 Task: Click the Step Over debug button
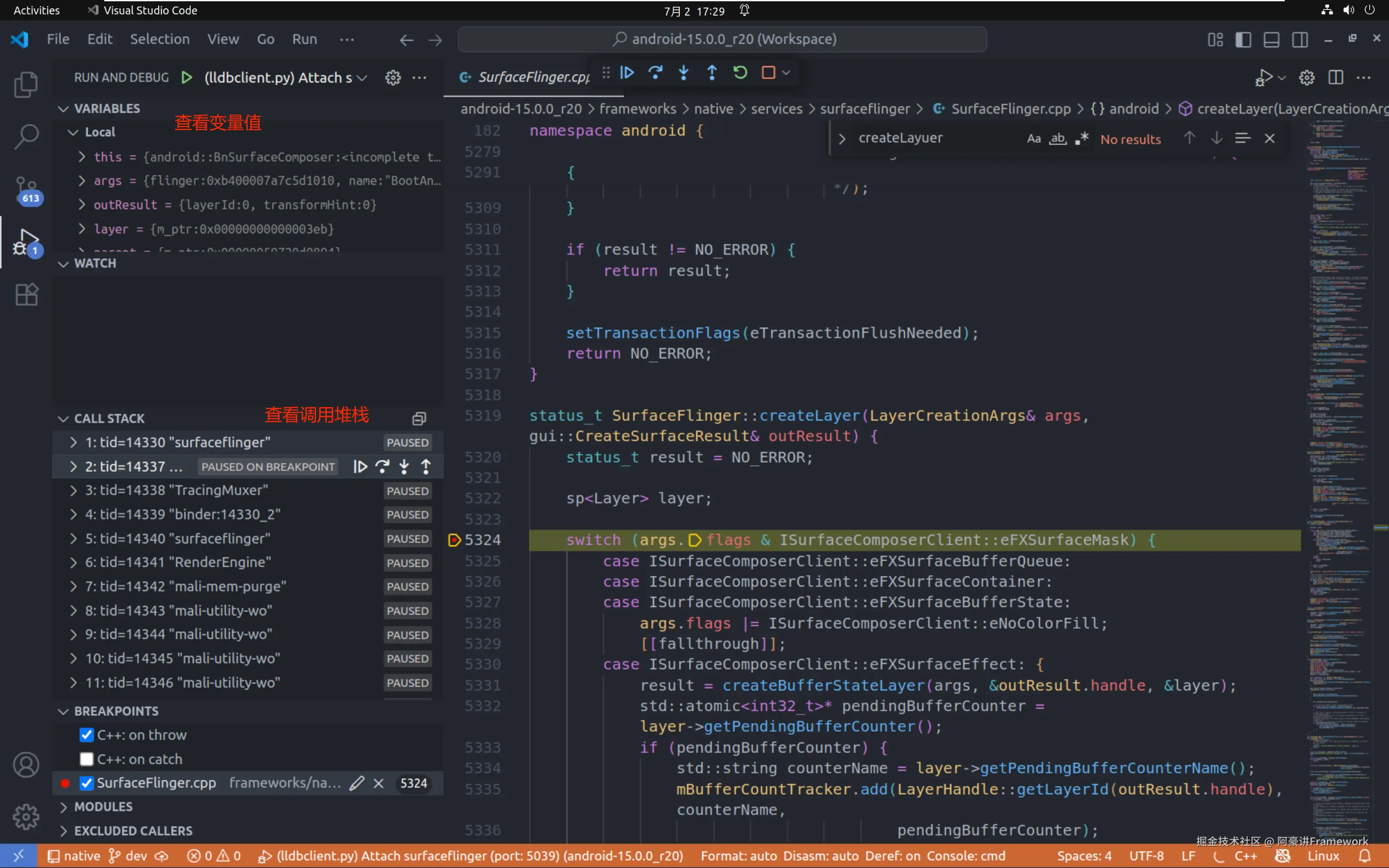pos(655,73)
